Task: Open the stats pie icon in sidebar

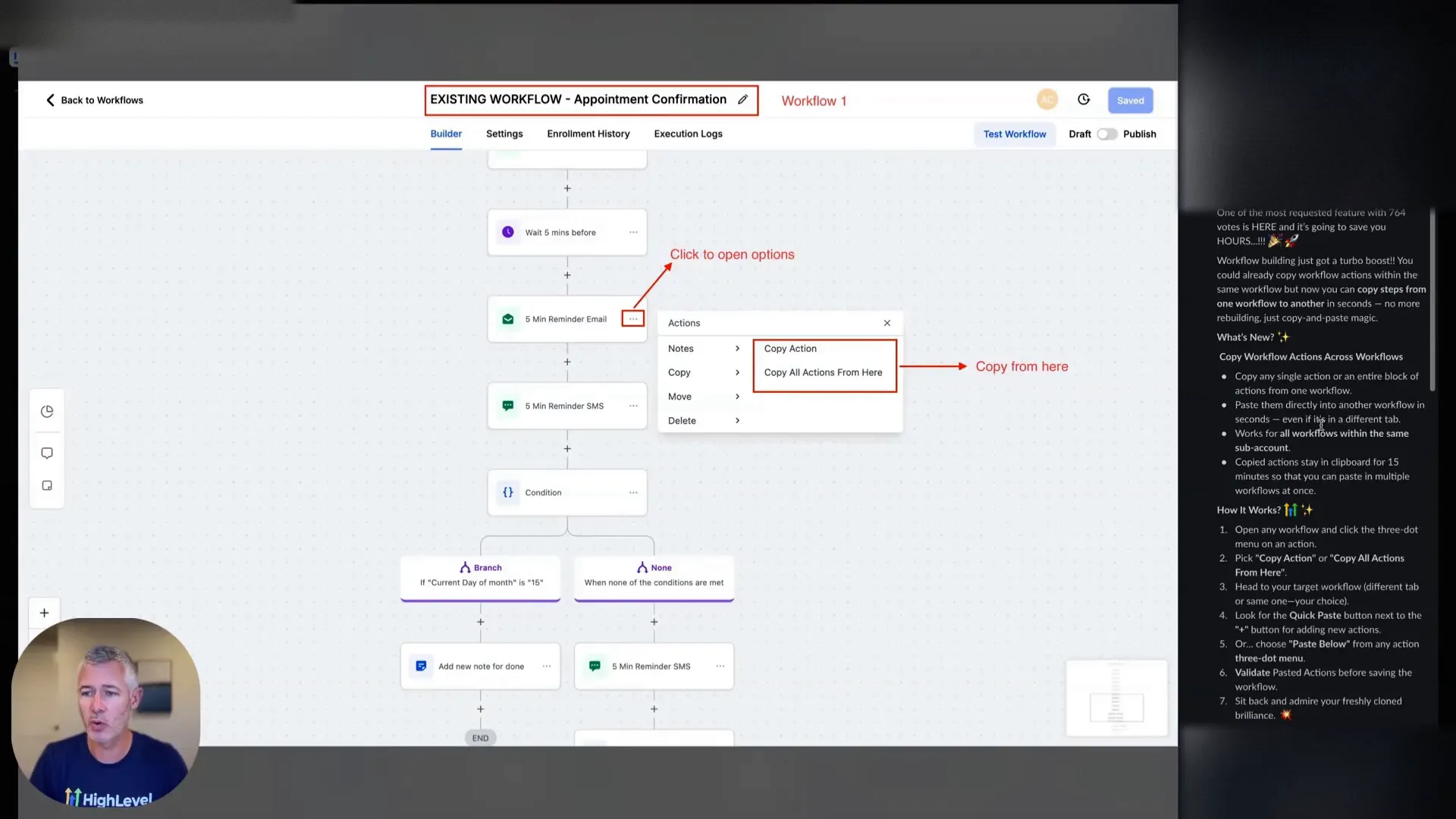Action: pos(47,412)
